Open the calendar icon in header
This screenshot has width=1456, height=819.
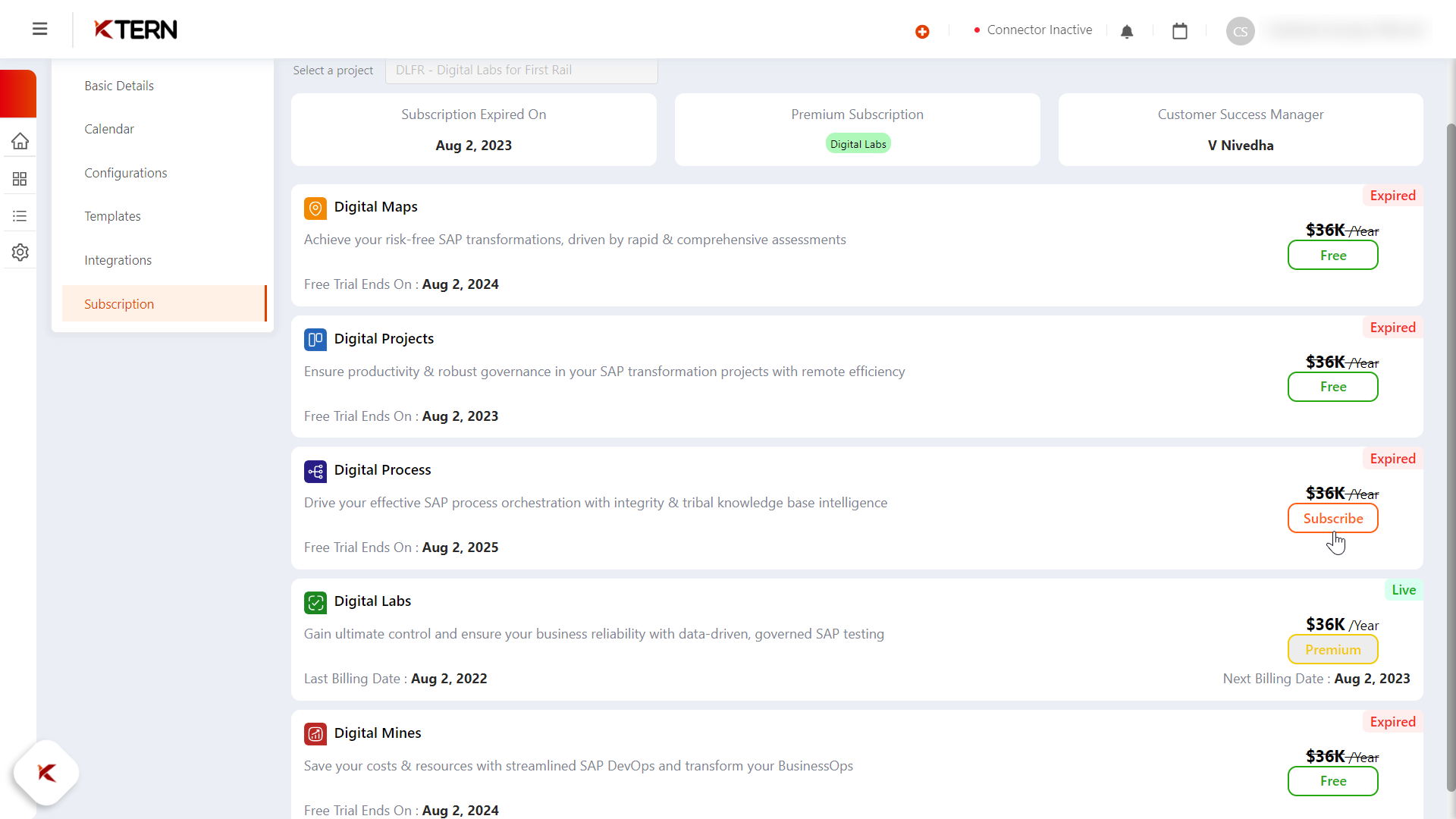coord(1180,31)
